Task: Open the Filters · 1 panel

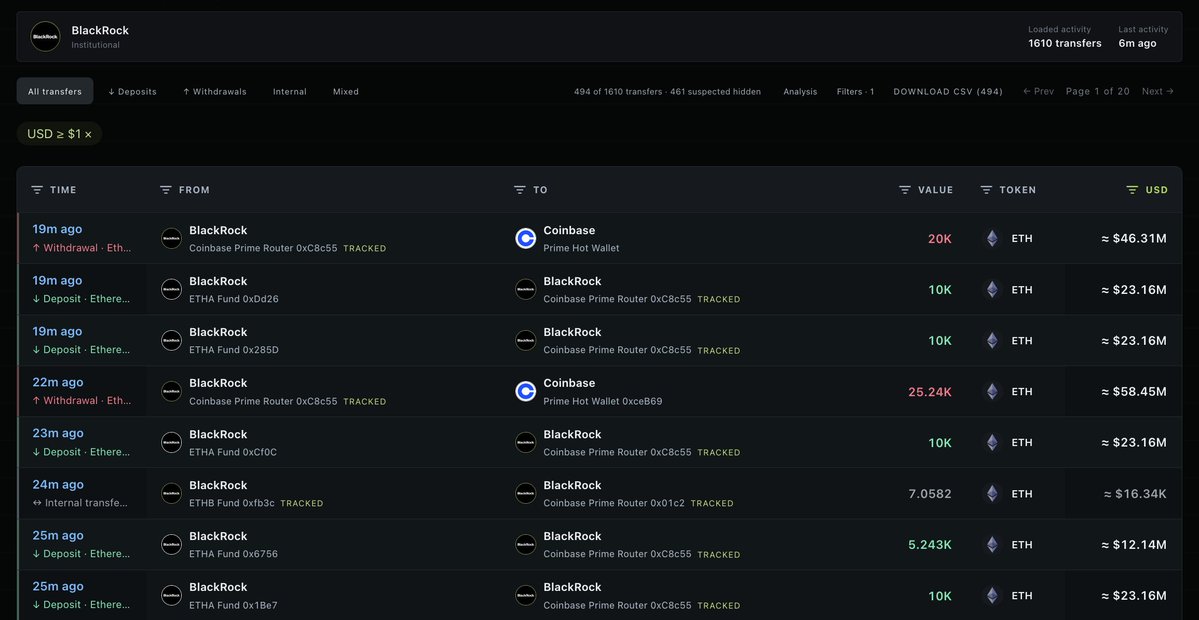Action: [855, 92]
